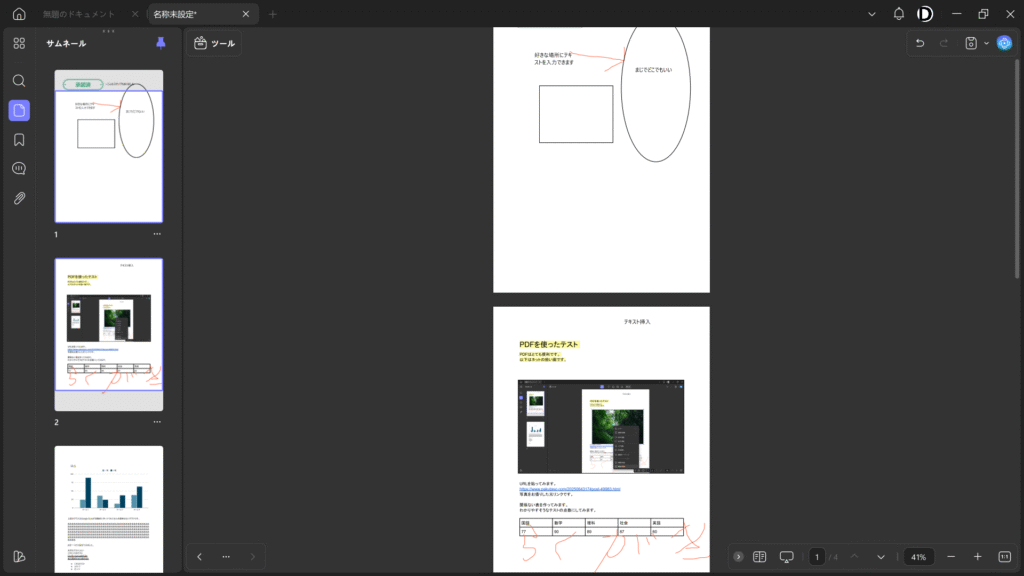1024x576 pixels.
Task: Open page 1 thumbnail options menu
Action: coord(157,234)
